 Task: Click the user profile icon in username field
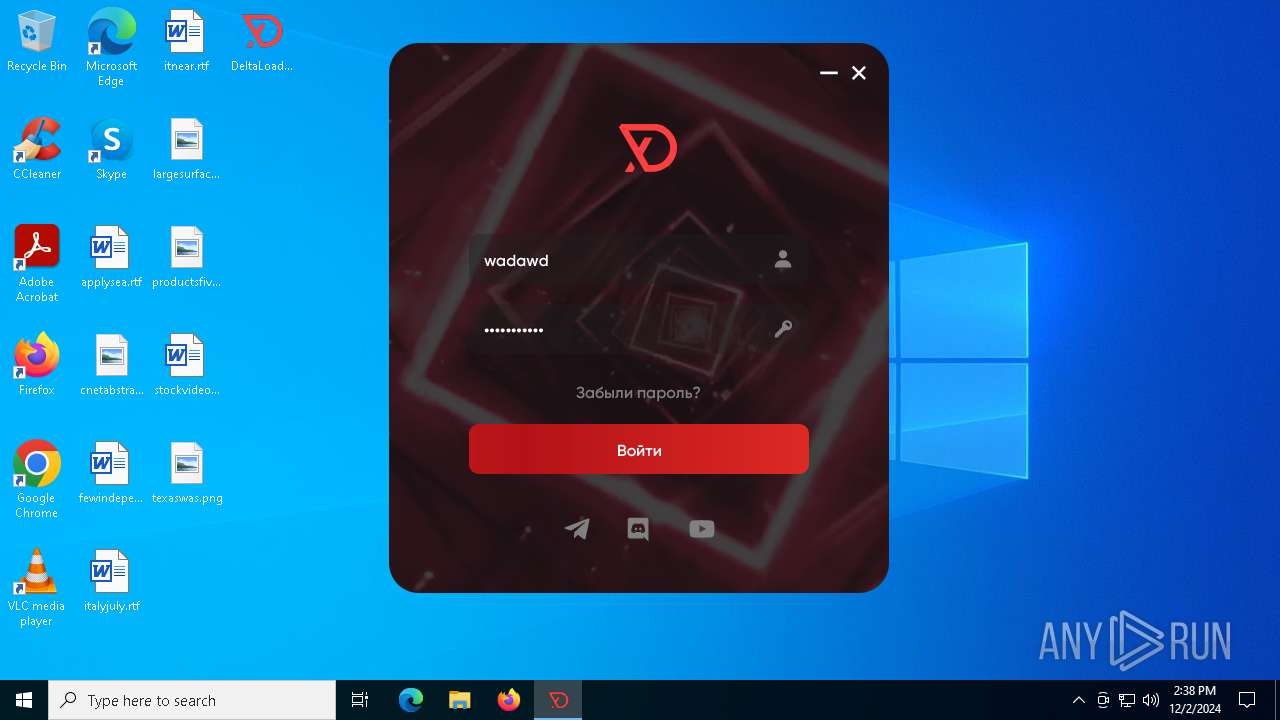783,259
